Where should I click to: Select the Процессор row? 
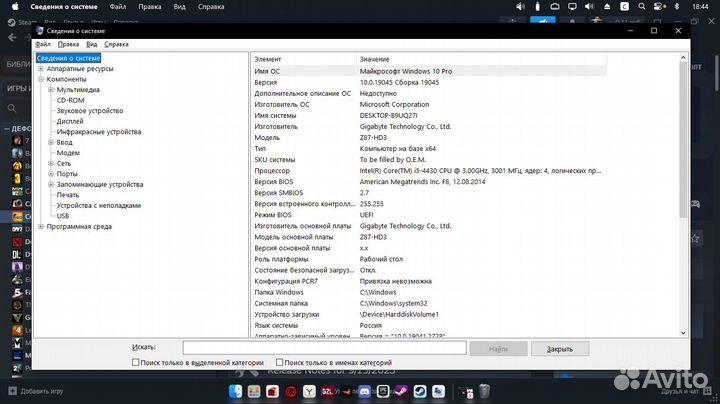[429, 171]
